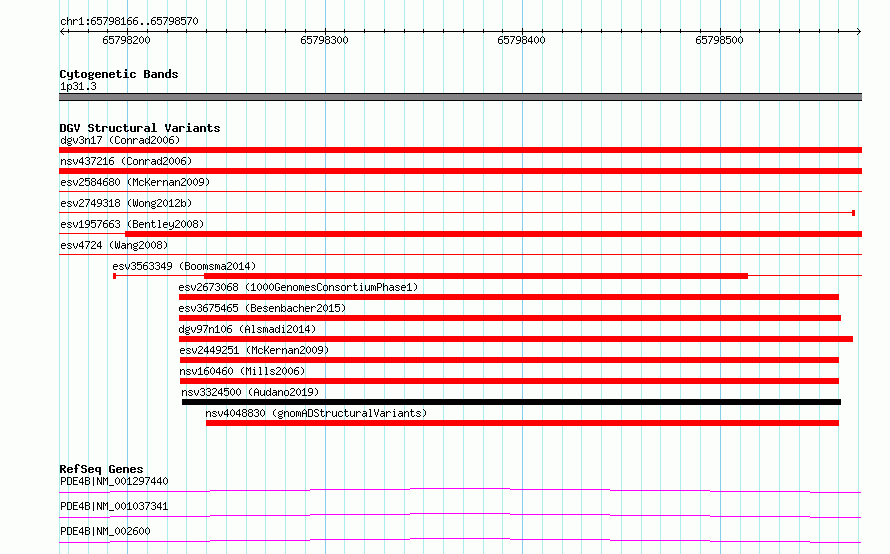This screenshot has width=890, height=554.
Task: Open variant dgv97n106 (Alsmadi2014) label
Action: coord(247,329)
